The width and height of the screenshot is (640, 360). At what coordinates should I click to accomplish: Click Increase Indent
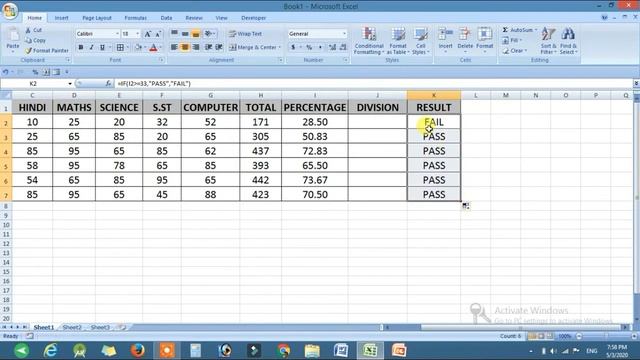(219, 47)
